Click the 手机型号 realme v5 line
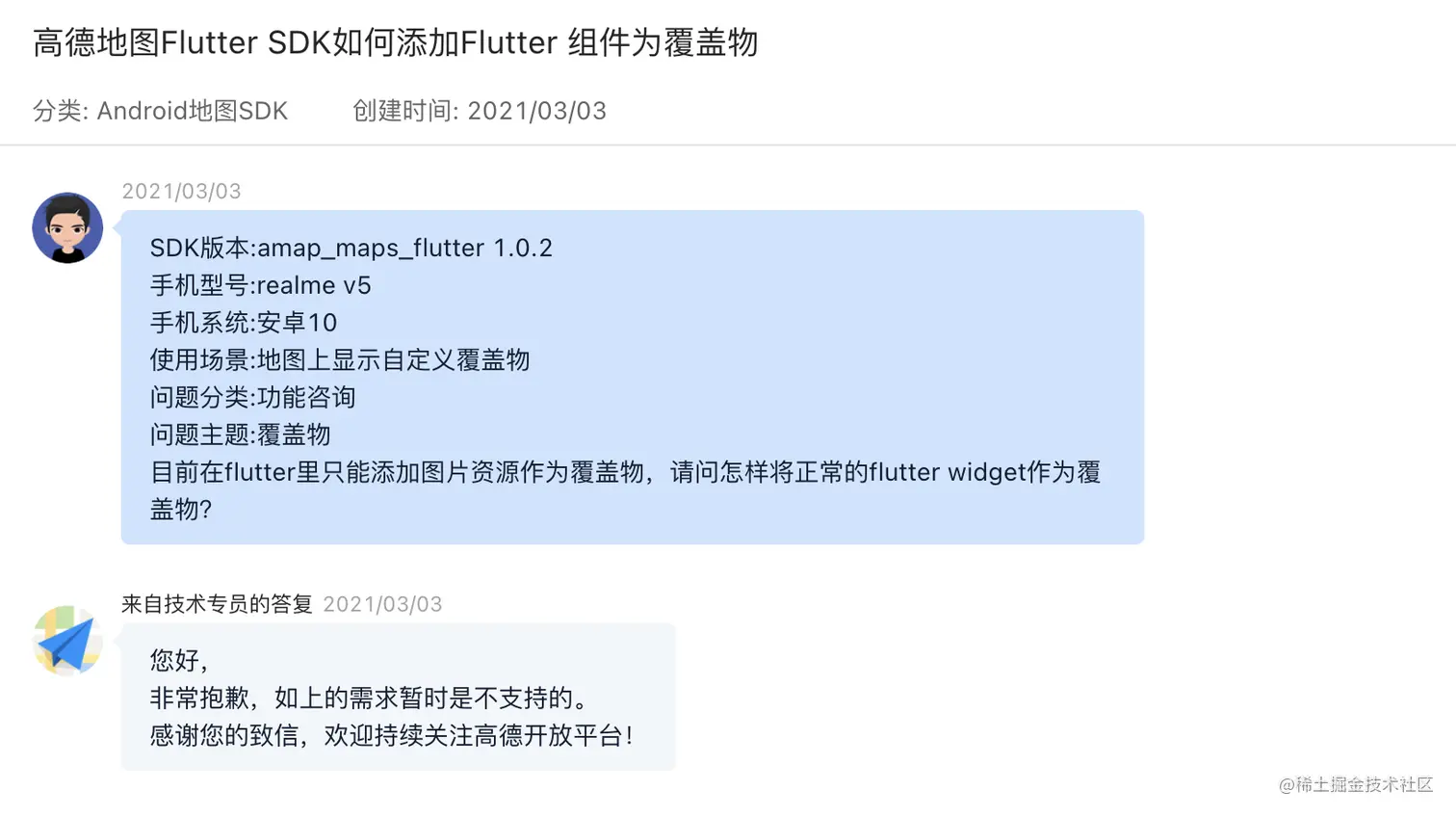Image resolution: width=1456 pixels, height=817 pixels. [260, 285]
